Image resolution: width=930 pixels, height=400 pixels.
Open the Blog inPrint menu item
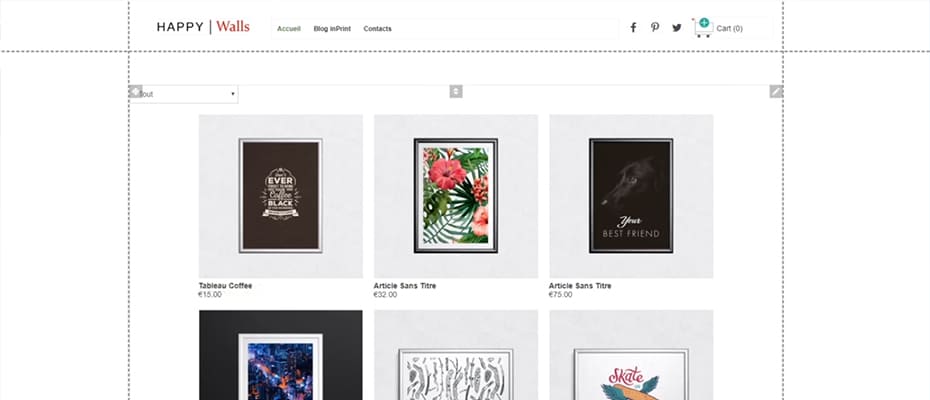click(332, 28)
